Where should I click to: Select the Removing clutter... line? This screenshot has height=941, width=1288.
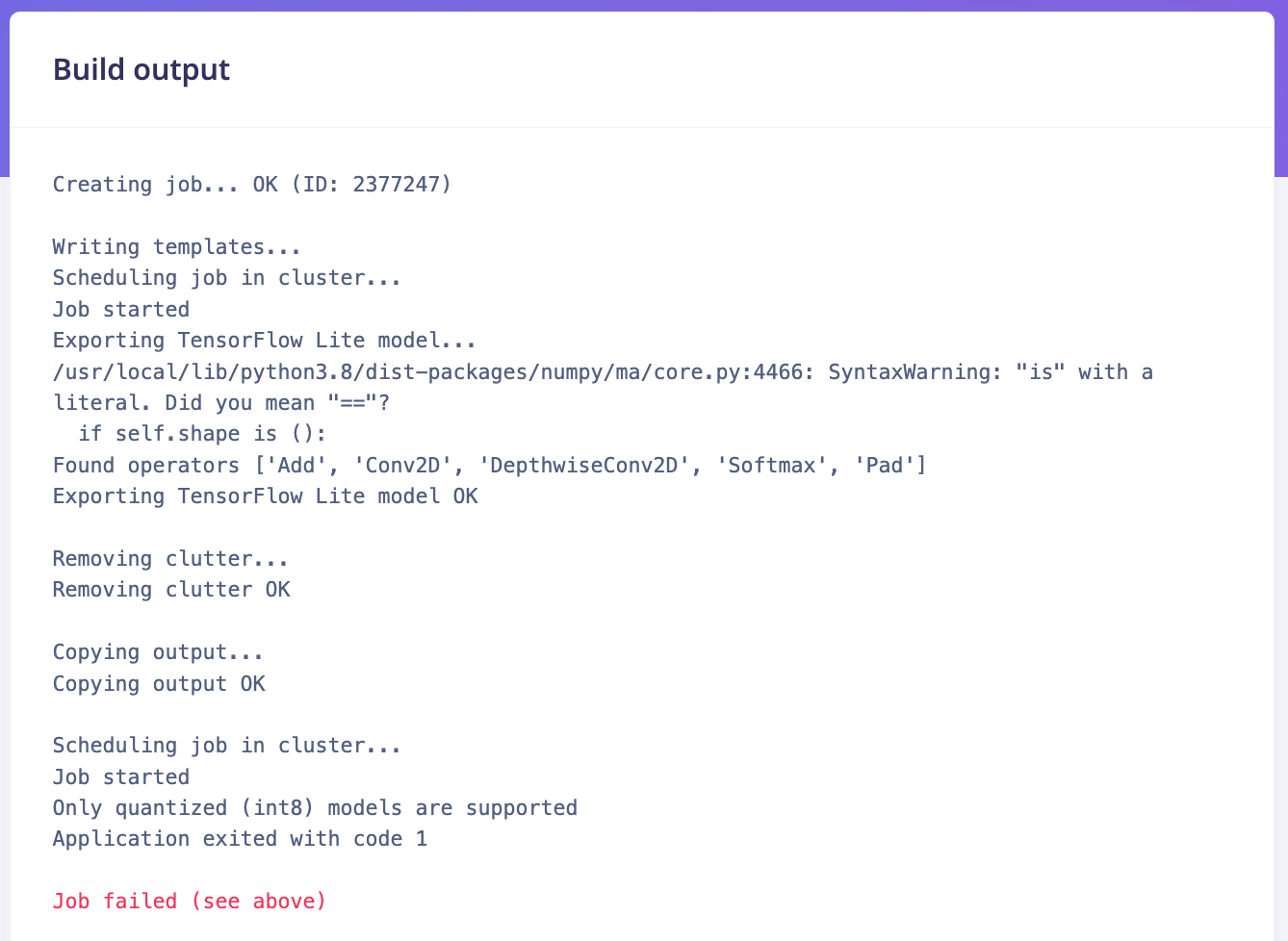pyautogui.click(x=171, y=559)
